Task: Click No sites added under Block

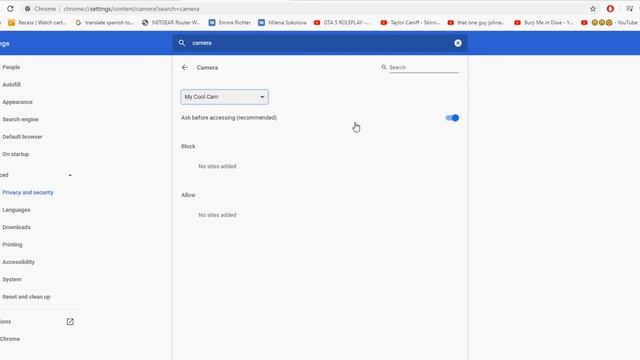Action: tap(217, 166)
